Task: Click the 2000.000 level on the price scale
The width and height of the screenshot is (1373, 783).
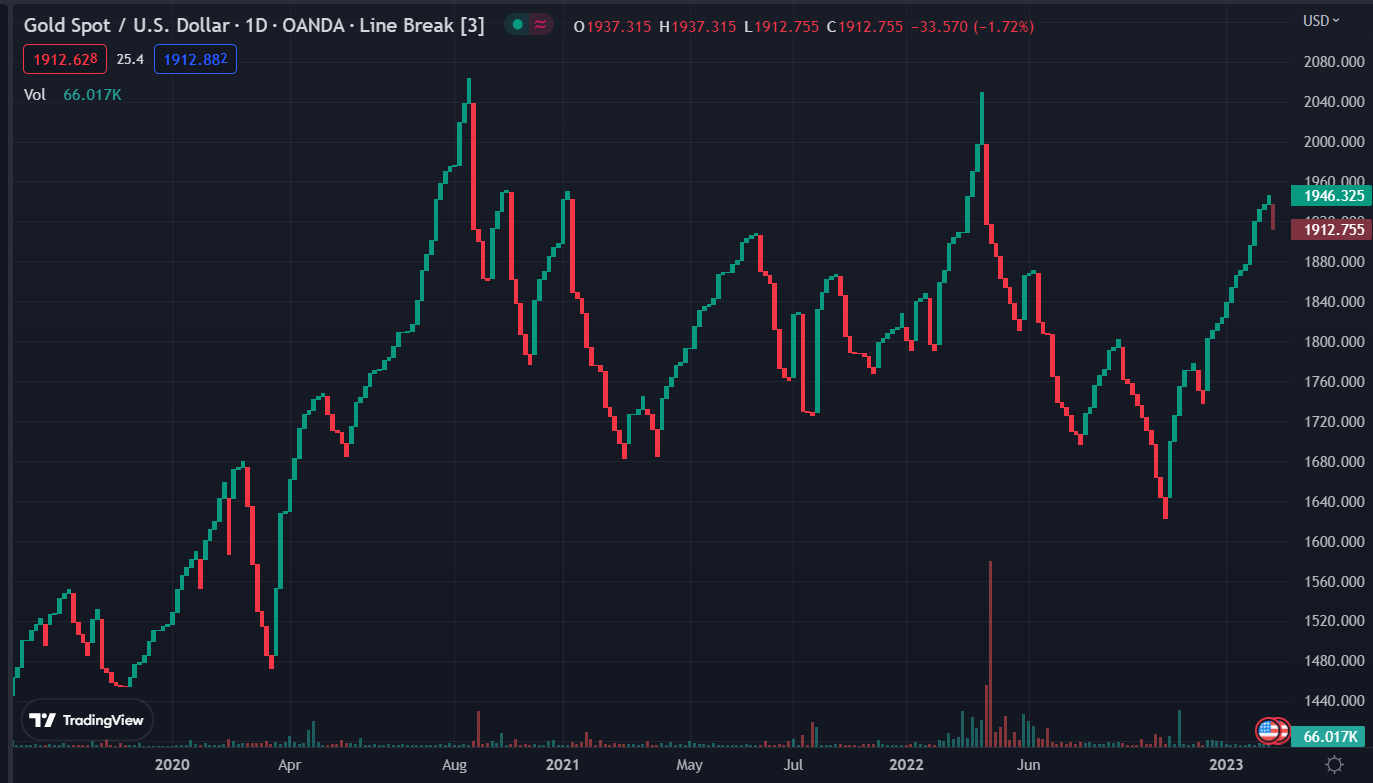Action: point(1334,142)
